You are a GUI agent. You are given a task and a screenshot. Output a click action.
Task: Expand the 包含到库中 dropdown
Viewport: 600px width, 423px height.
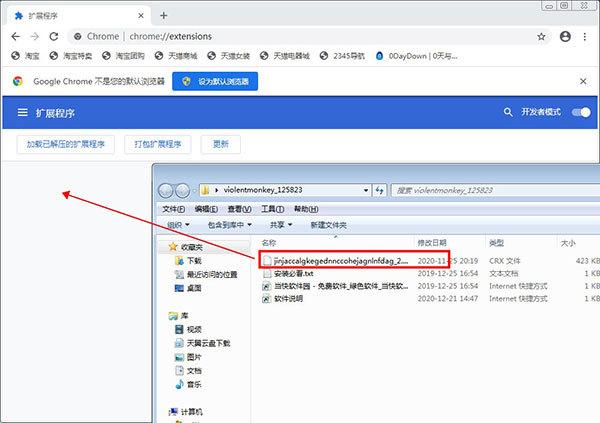(x=230, y=225)
